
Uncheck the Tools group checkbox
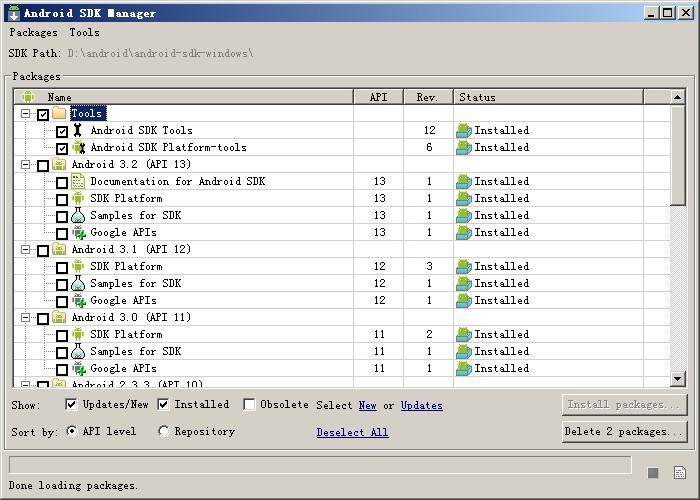click(43, 115)
